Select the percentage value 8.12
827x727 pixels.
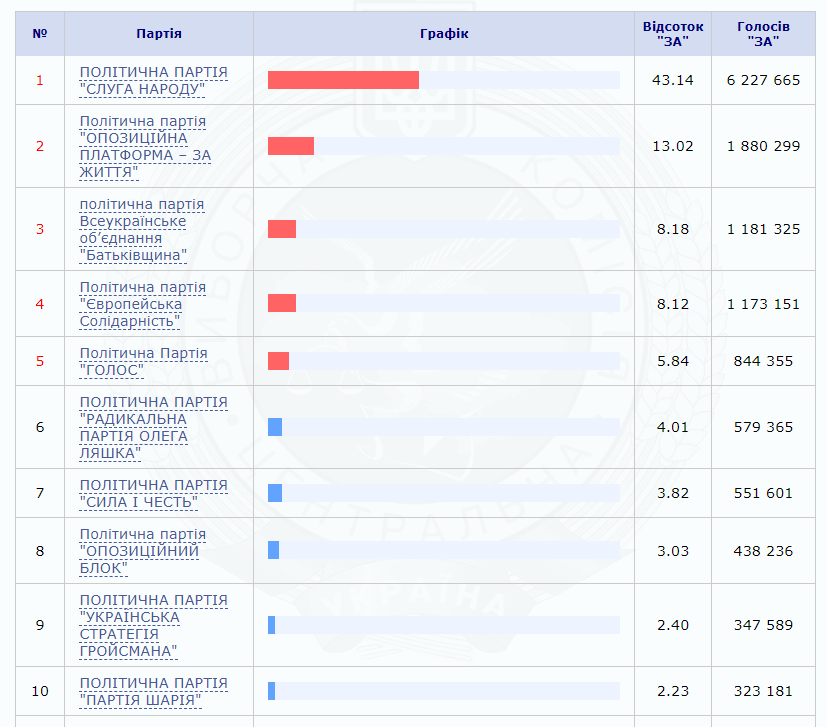click(x=673, y=304)
